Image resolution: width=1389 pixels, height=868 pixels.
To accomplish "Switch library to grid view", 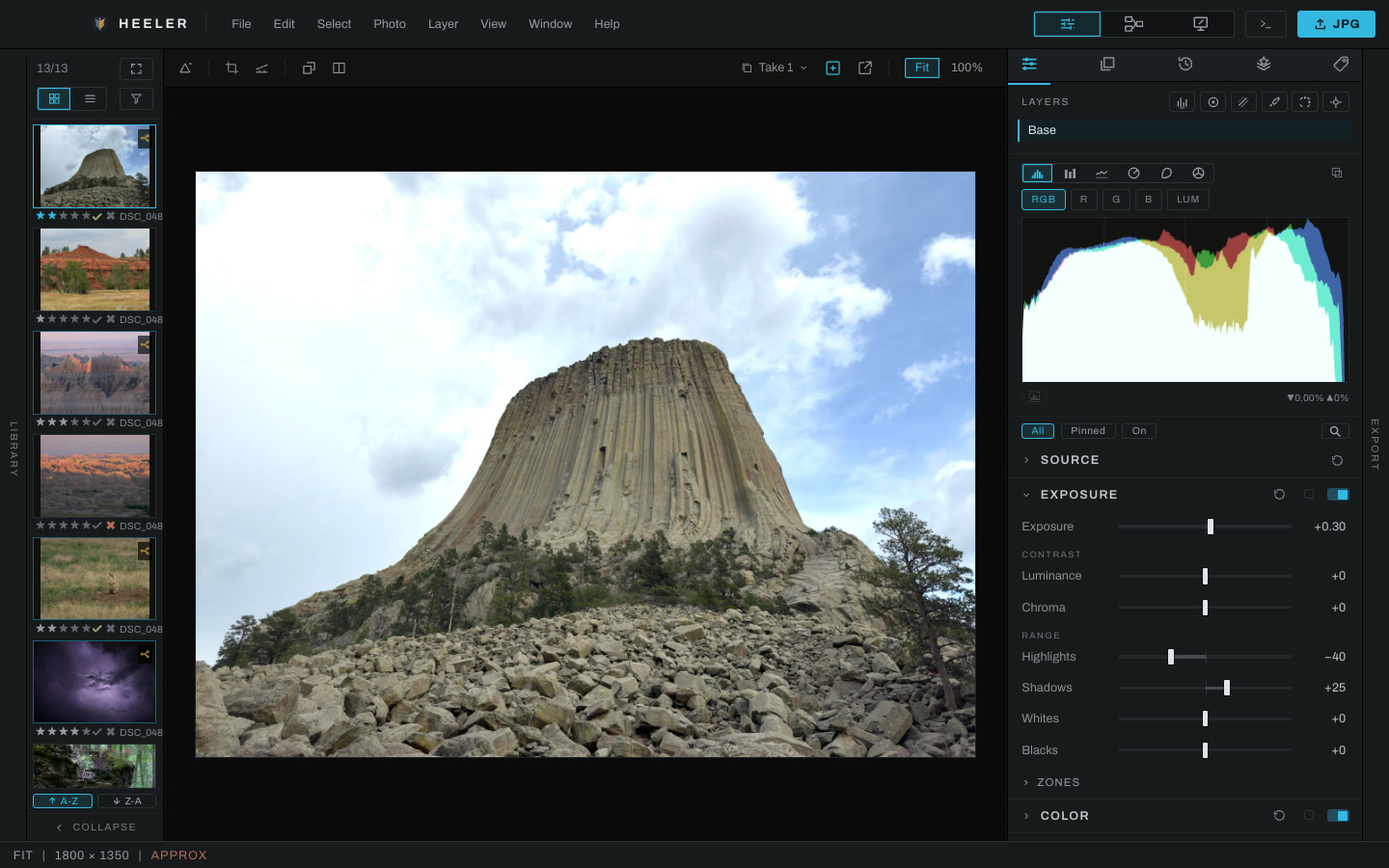I will pos(54,98).
